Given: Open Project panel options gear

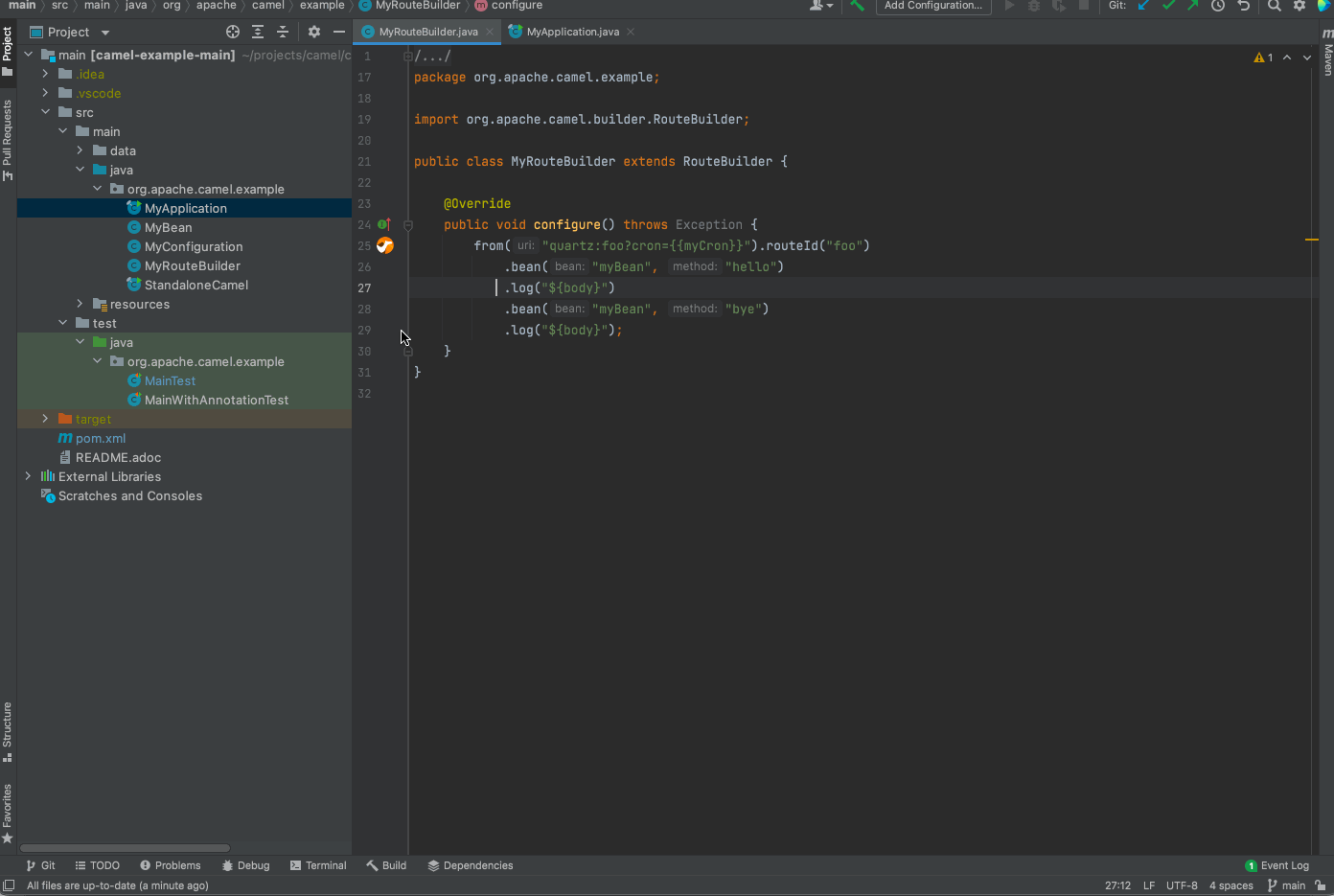Looking at the screenshot, I should click(x=314, y=32).
